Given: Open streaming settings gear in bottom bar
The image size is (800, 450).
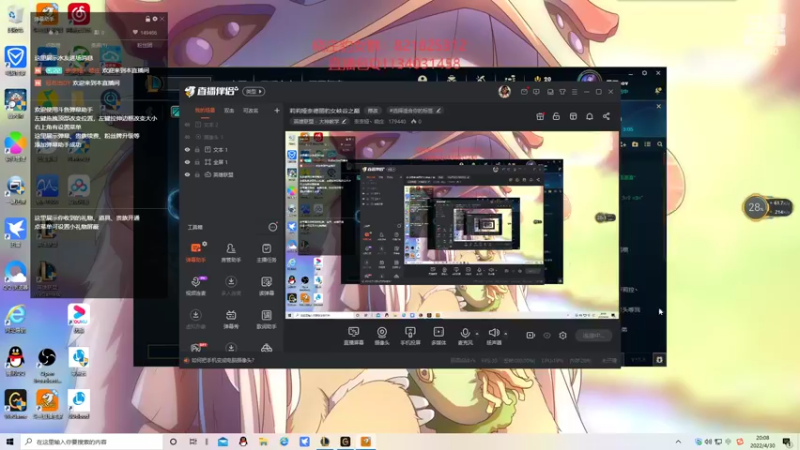Looking at the screenshot, I should pos(563,335).
